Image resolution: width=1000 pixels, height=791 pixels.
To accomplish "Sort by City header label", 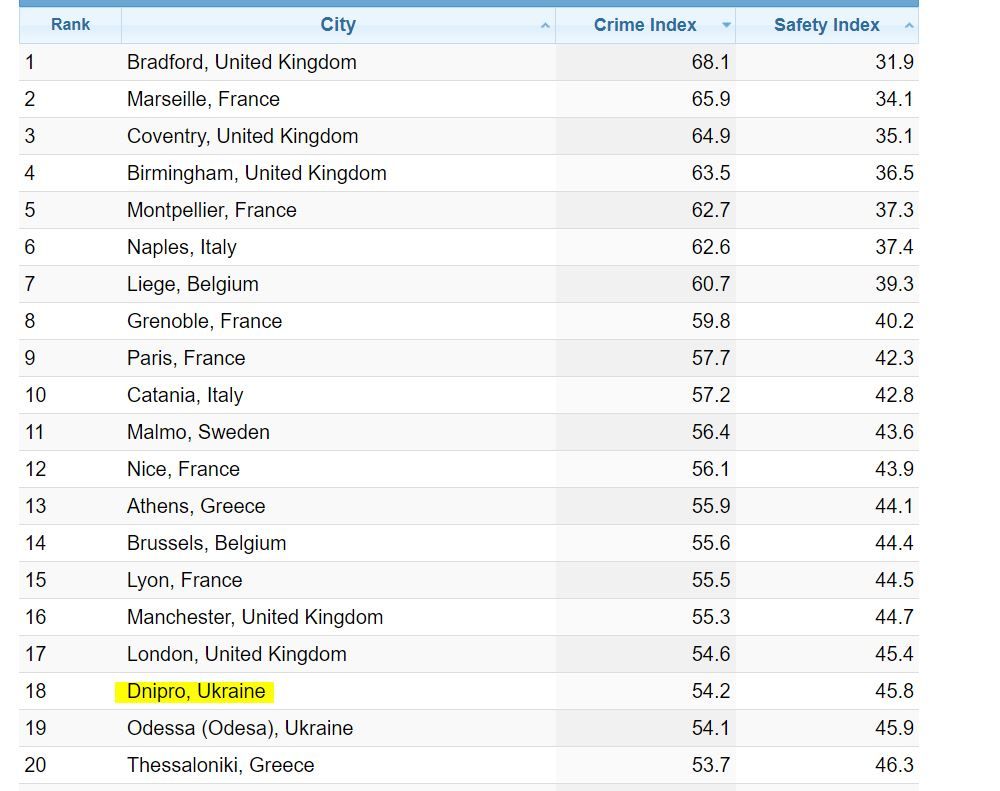I will 338,25.
